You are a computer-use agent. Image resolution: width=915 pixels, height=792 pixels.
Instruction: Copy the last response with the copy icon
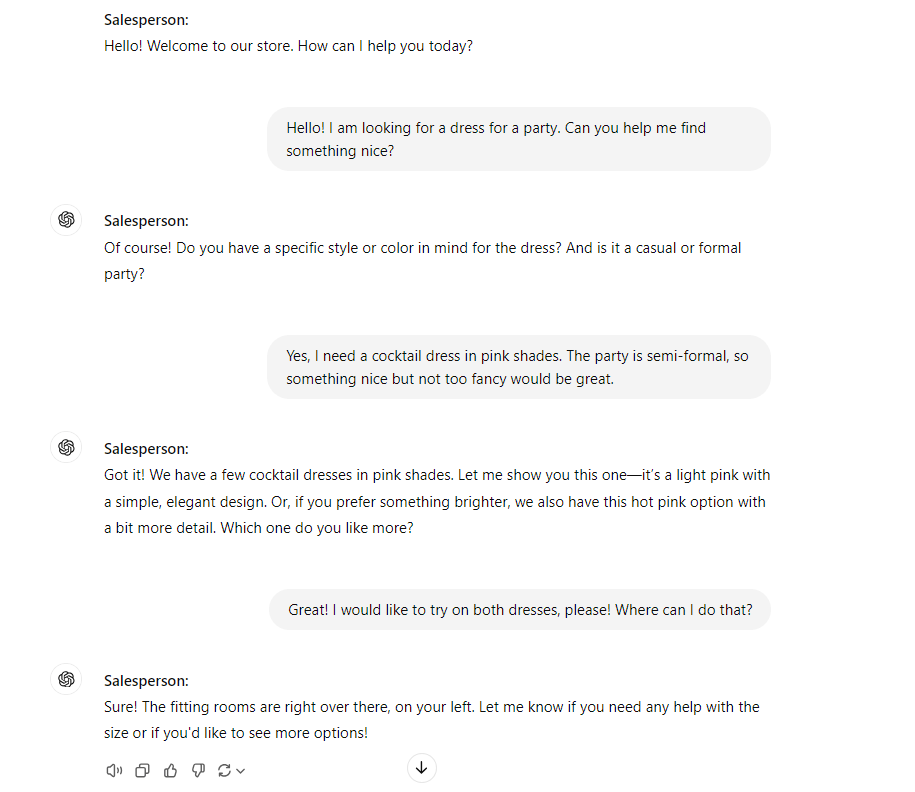142,770
